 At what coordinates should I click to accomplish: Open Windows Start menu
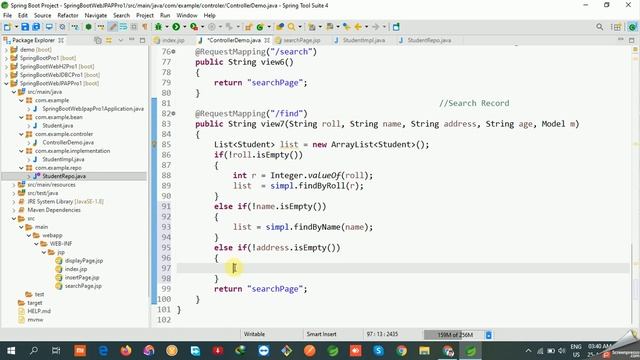click(11, 351)
